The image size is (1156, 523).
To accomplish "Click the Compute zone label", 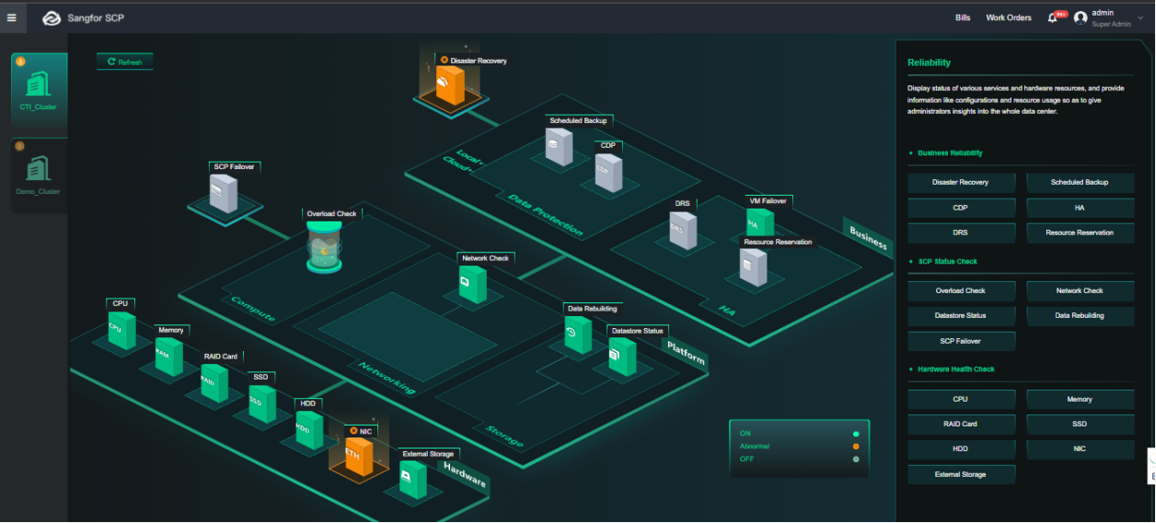I will 254,309.
